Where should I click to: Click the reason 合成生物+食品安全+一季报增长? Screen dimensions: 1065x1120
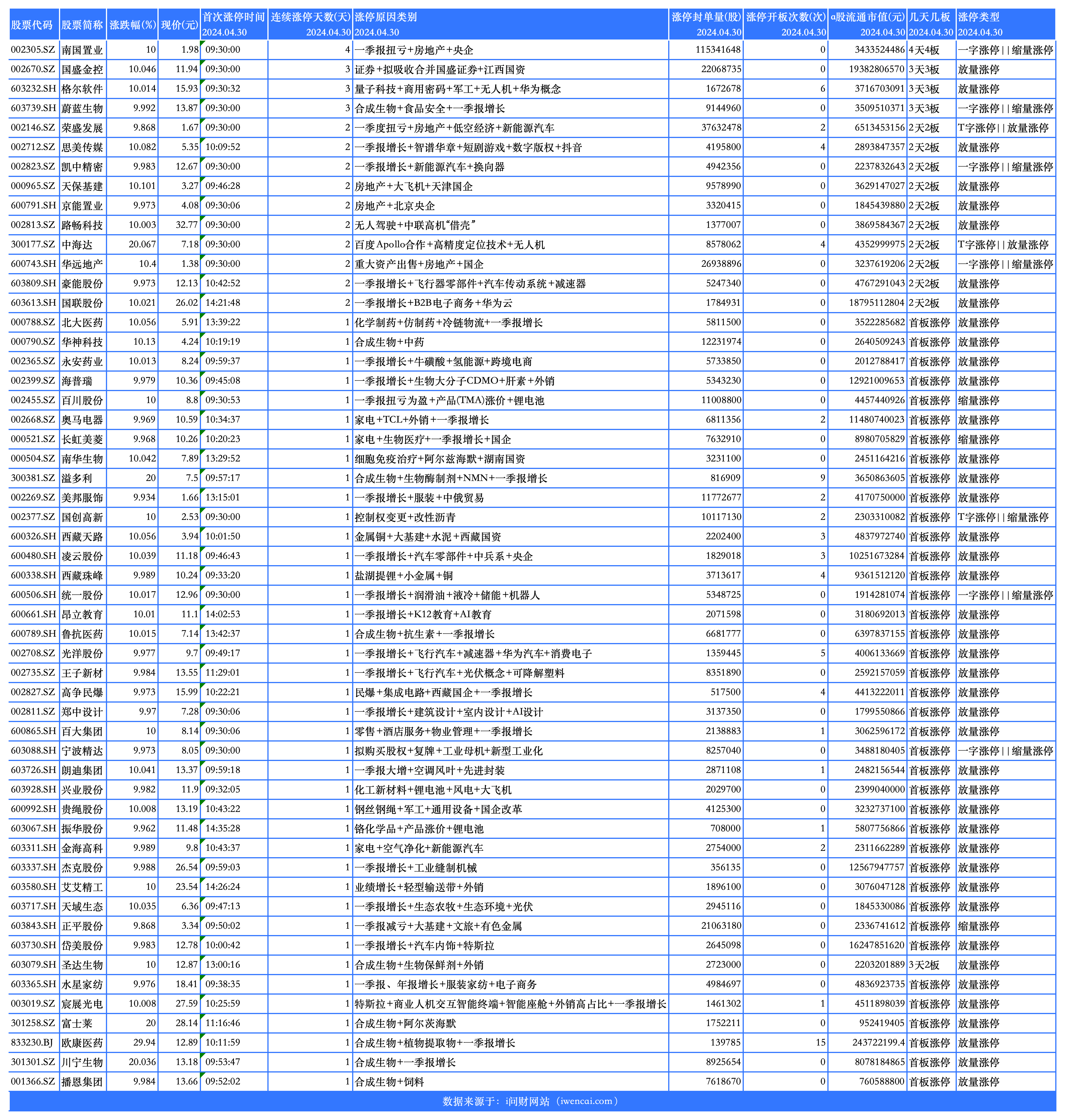coord(430,109)
